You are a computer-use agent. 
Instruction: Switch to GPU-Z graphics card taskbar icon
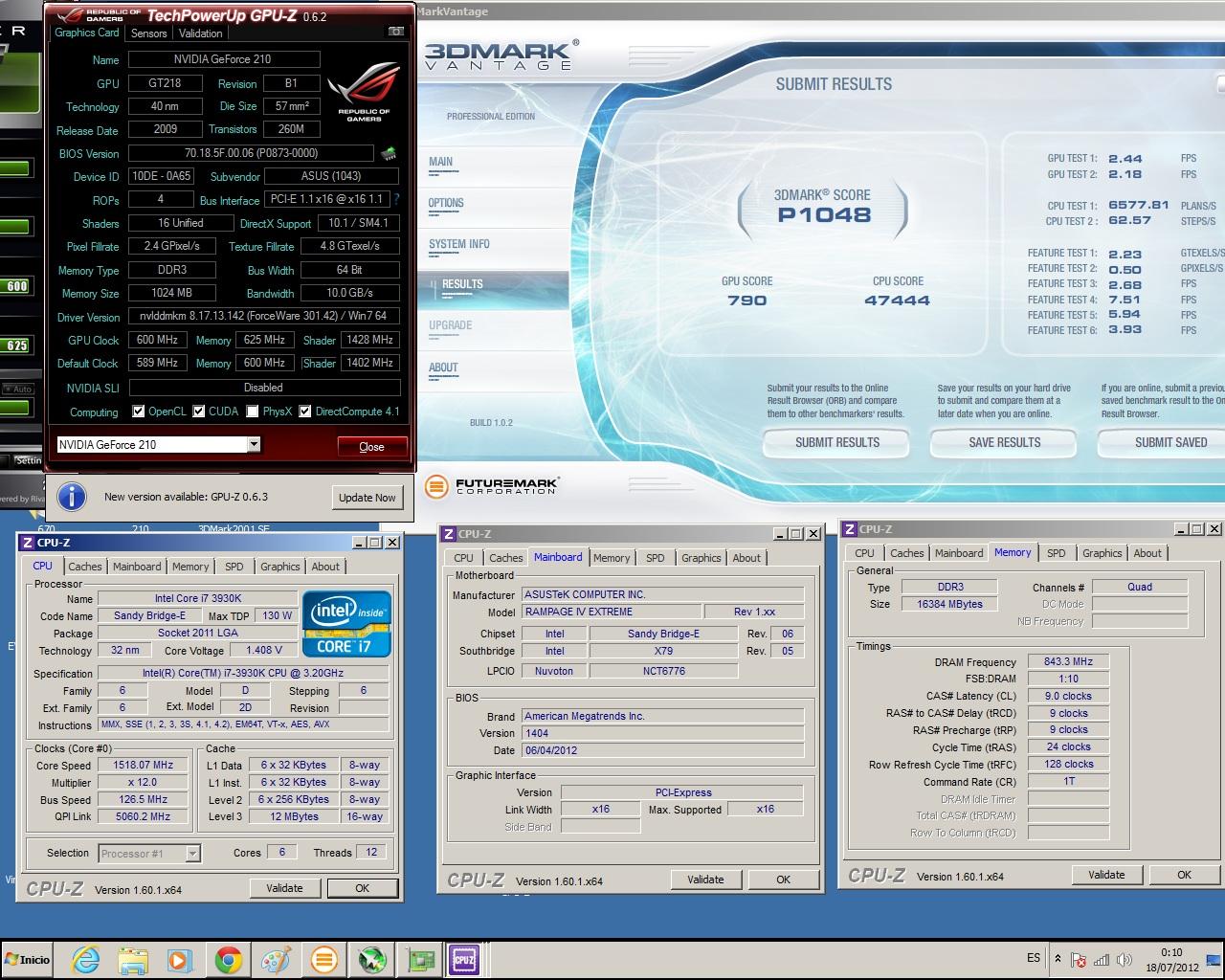[x=419, y=959]
